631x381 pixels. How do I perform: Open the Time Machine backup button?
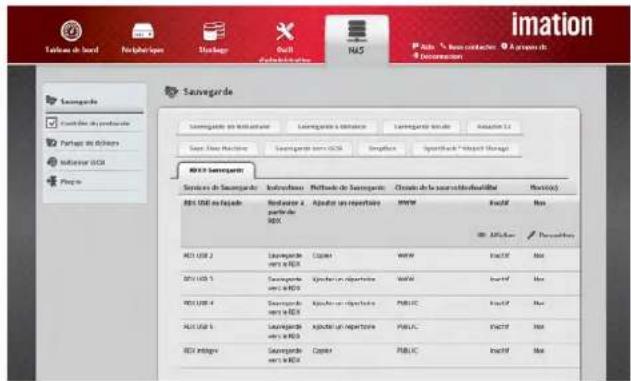[x=218, y=148]
